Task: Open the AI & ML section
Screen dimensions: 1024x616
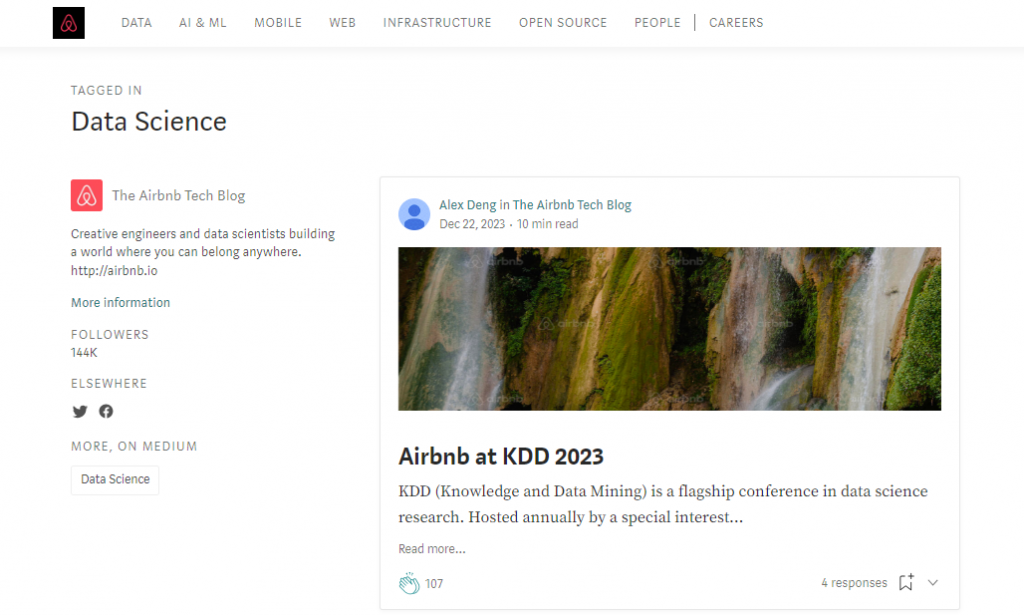Action: click(x=202, y=22)
